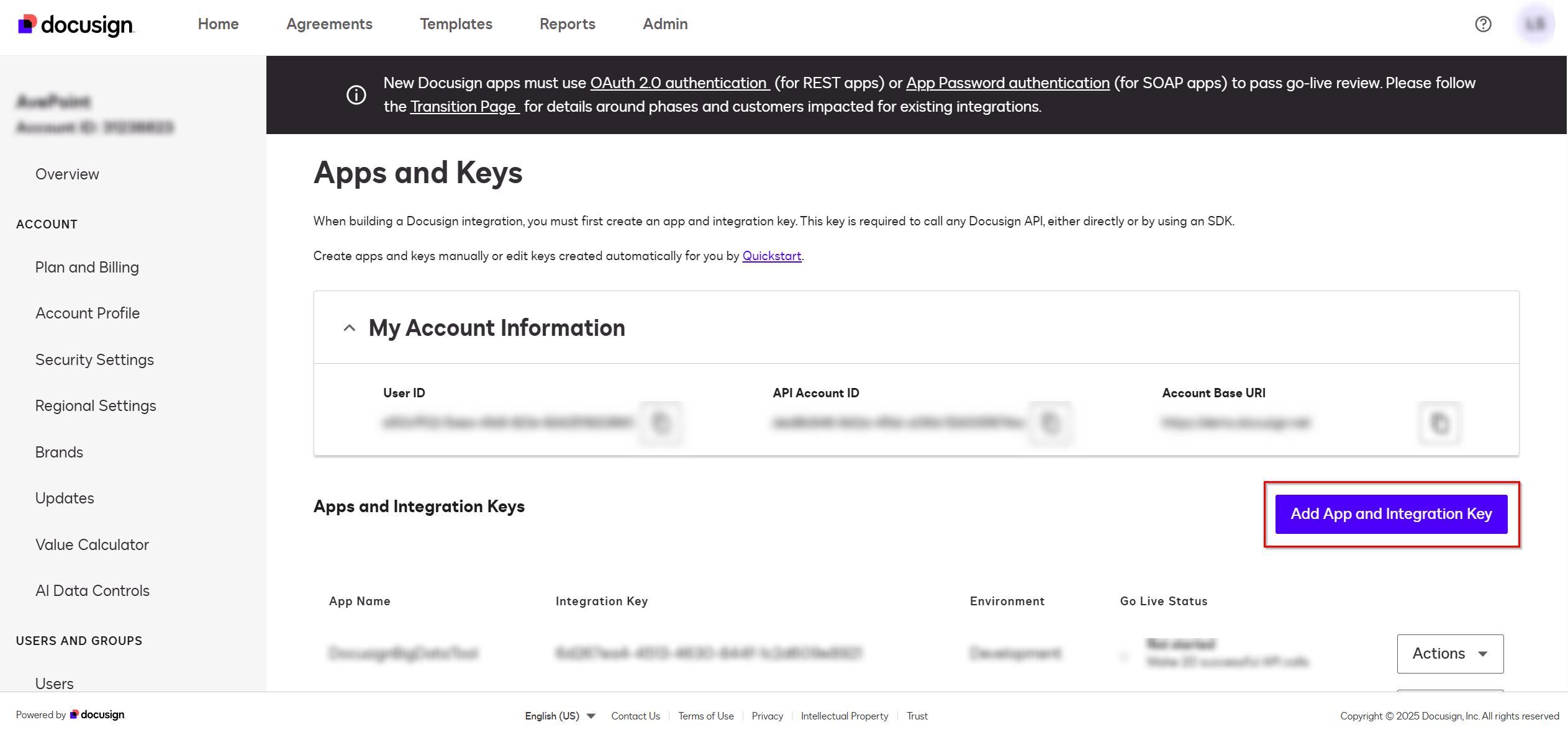
Task: Copy the API Account ID value
Action: tap(1049, 423)
